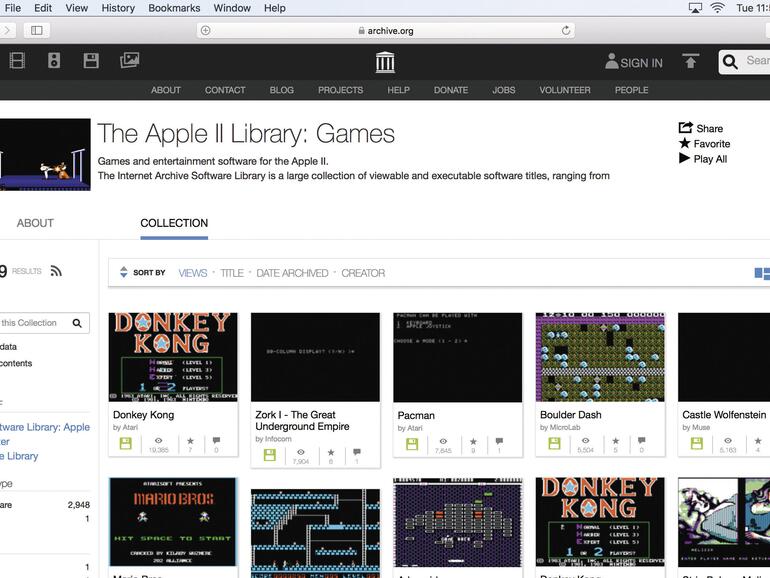Open the Bookmarks menu
Image resolution: width=770 pixels, height=578 pixels.
(174, 8)
